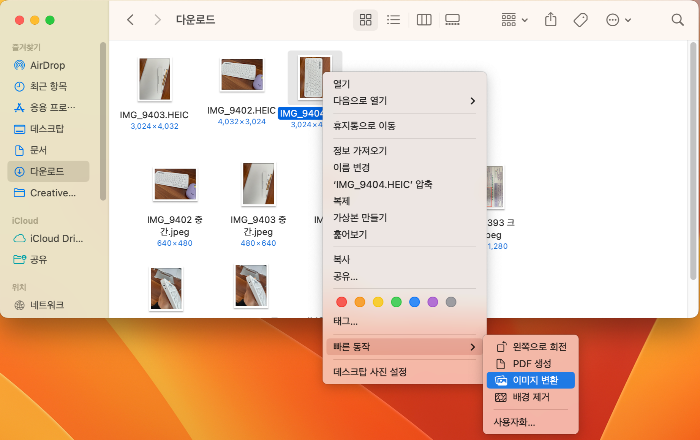The image size is (700, 440).
Task: Select 다운로드 in the sidebar
Action: pyautogui.click(x=48, y=171)
